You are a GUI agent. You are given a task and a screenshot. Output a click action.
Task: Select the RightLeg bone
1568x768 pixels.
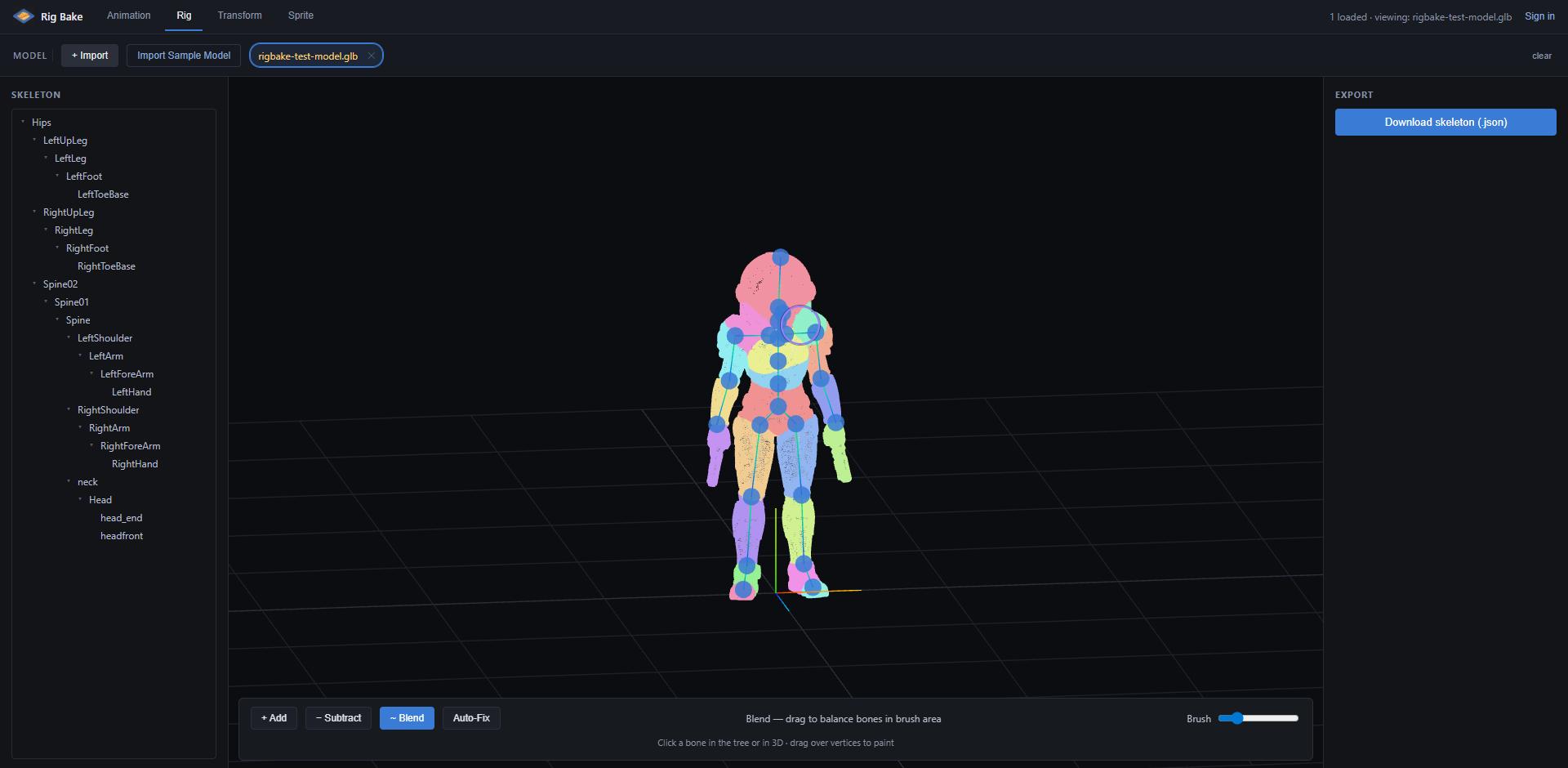point(73,230)
